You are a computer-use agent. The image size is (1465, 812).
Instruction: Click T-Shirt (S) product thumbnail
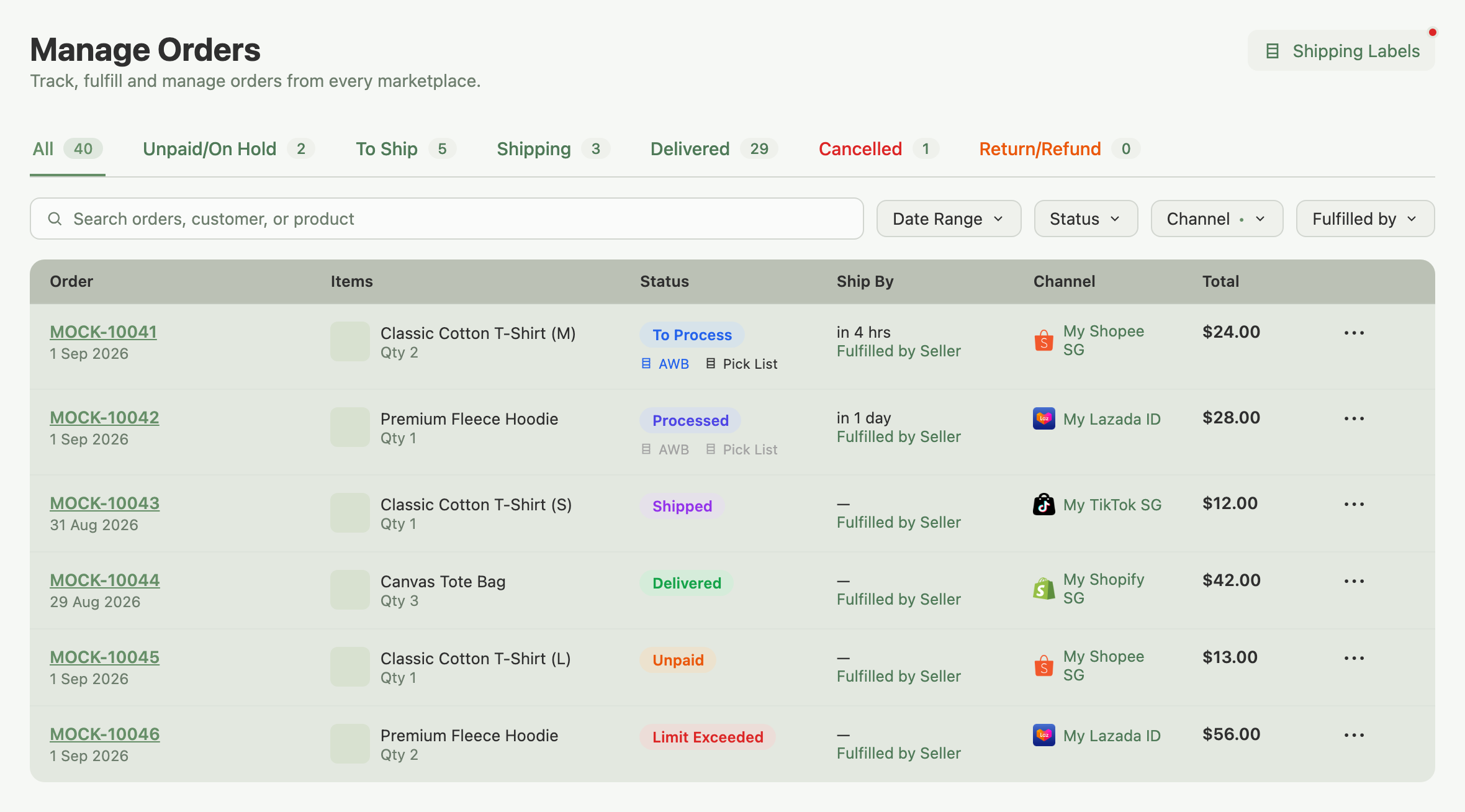(x=350, y=513)
